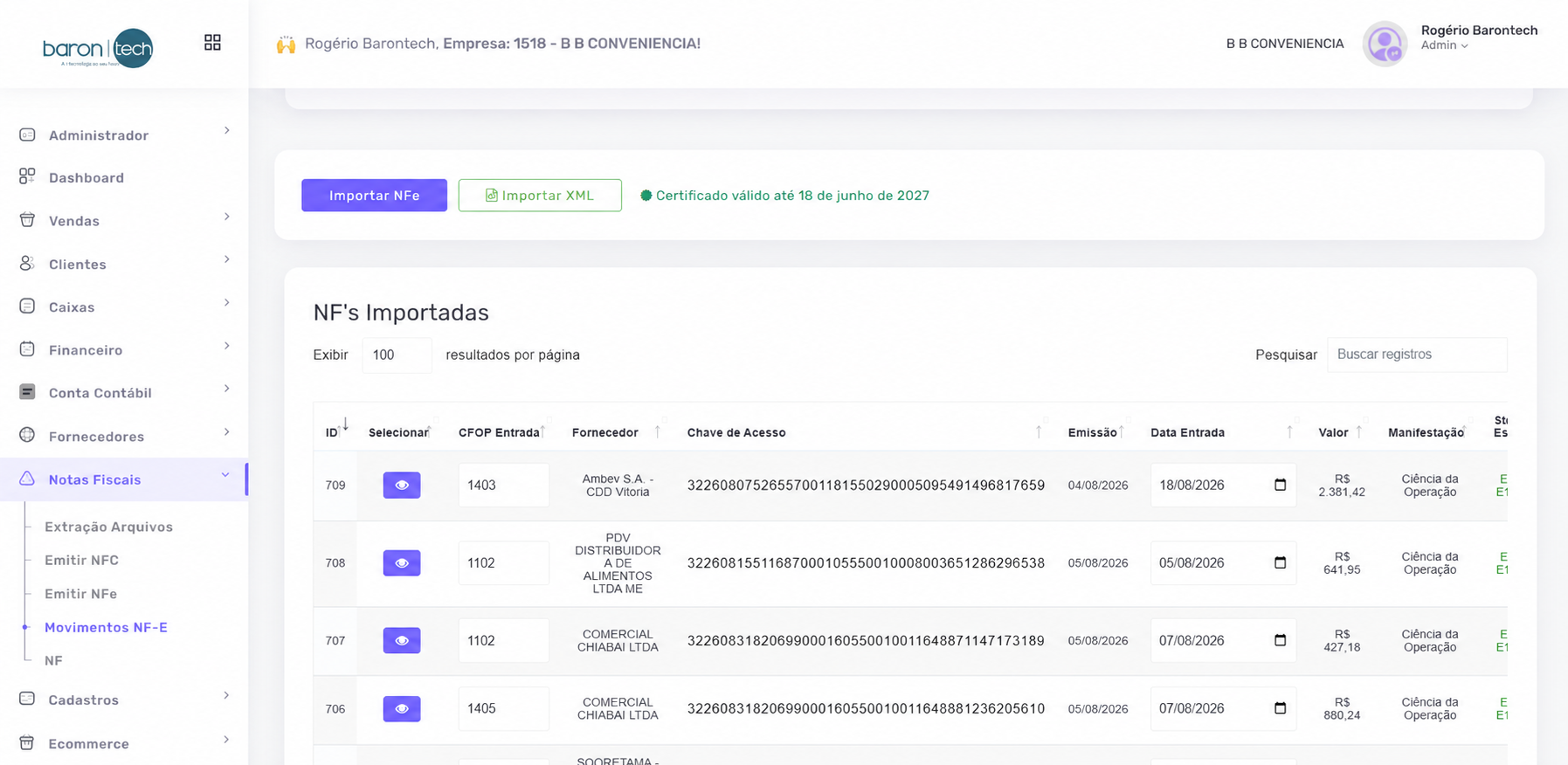Expand the Financeiro menu chevron
This screenshot has height=765, width=1568.
227,346
